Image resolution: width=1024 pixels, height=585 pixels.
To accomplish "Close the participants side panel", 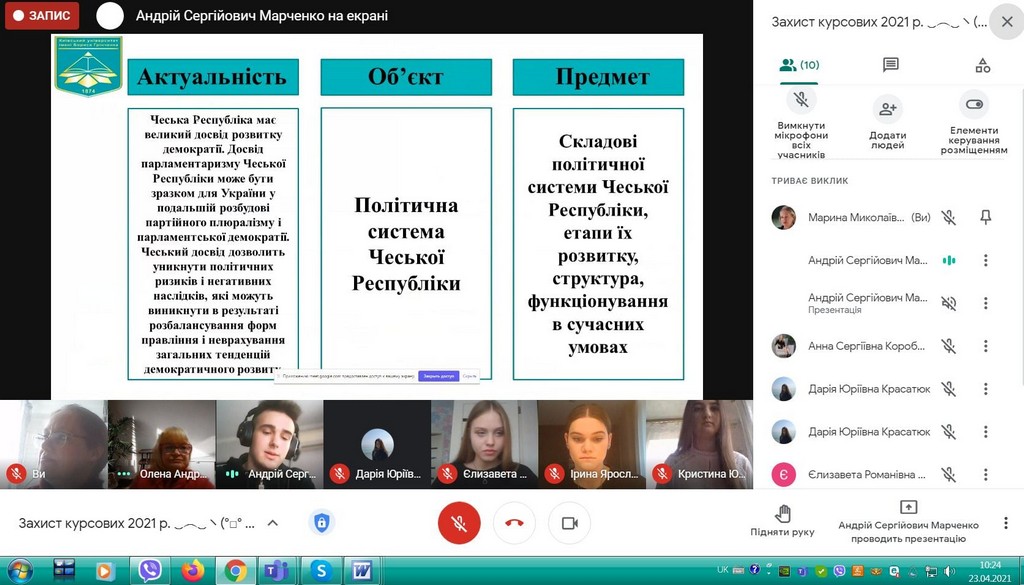I will [1005, 21].
